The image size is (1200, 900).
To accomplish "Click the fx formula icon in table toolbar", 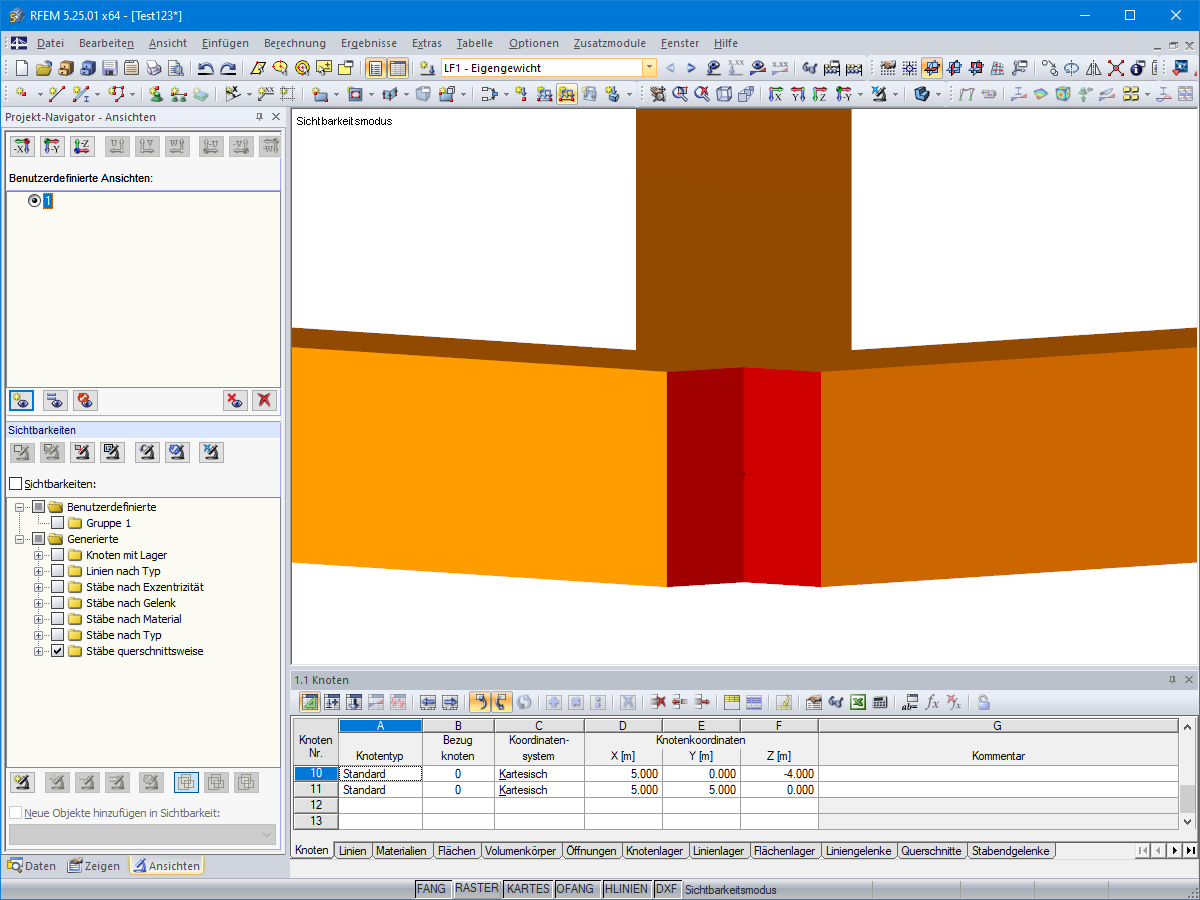I will [x=932, y=702].
